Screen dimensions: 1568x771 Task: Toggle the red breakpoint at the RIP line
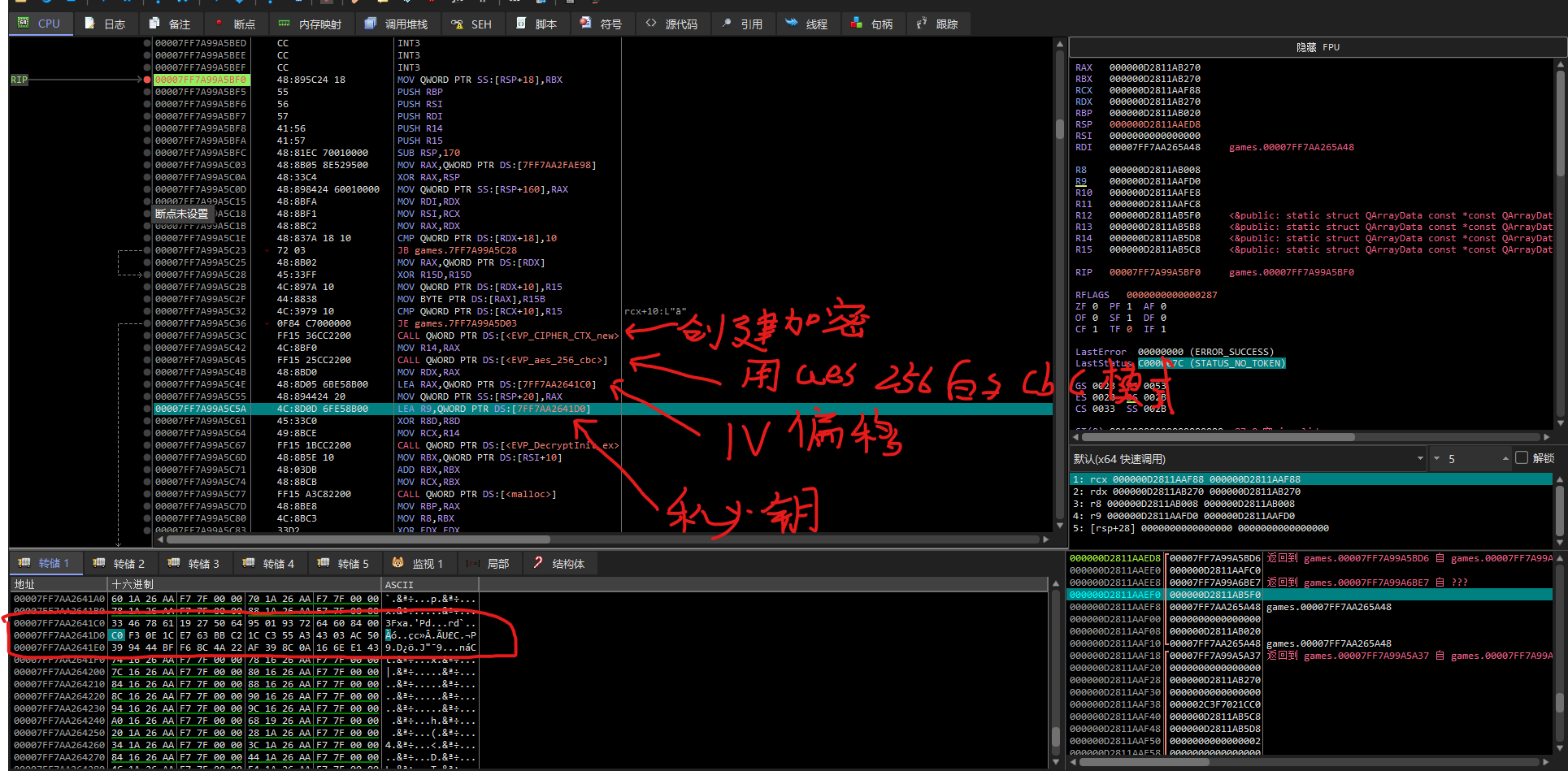tap(147, 80)
